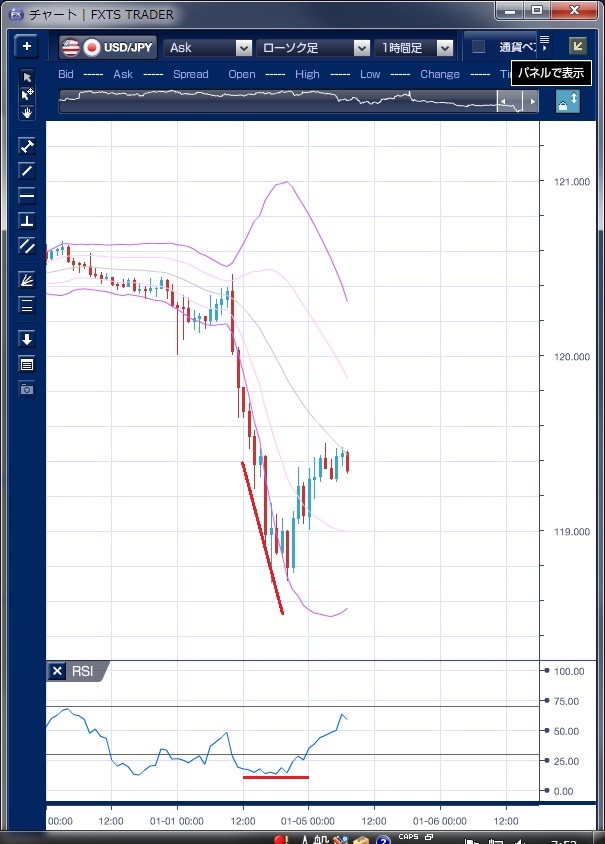Click the camera snapshot icon

pyautogui.click(x=27, y=388)
